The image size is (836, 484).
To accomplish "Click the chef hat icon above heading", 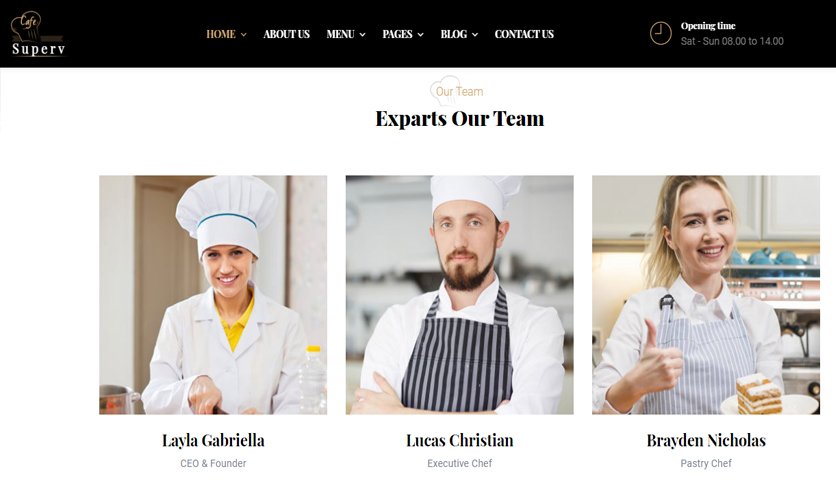I will click(x=445, y=90).
